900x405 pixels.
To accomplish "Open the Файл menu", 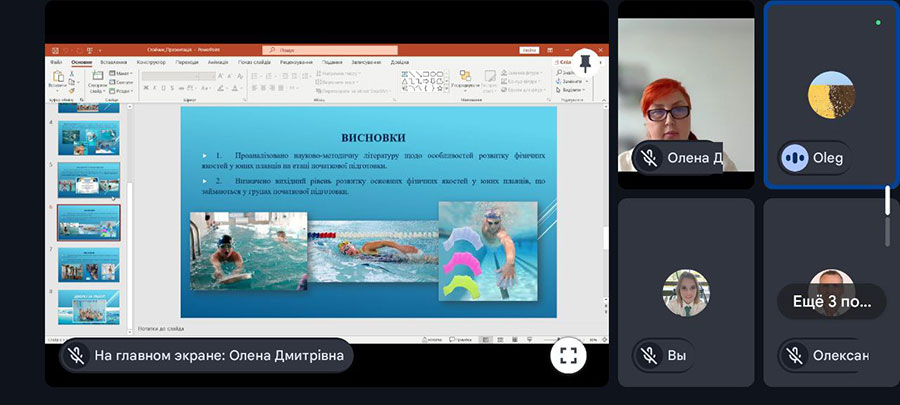I will (56, 62).
